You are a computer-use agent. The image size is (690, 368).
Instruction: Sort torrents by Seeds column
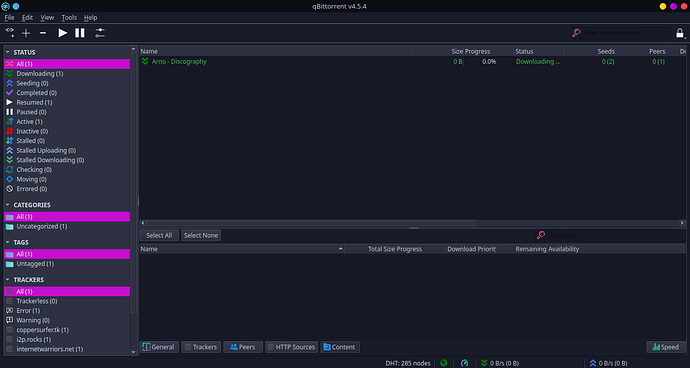click(590, 52)
